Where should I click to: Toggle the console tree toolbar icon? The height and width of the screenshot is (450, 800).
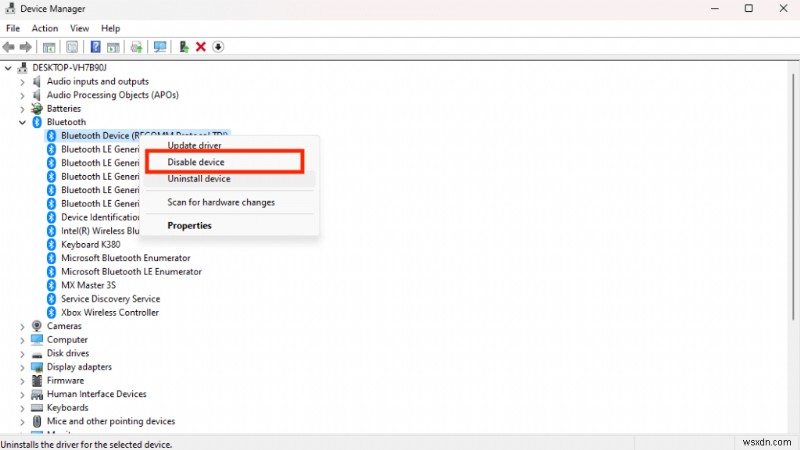pos(49,47)
